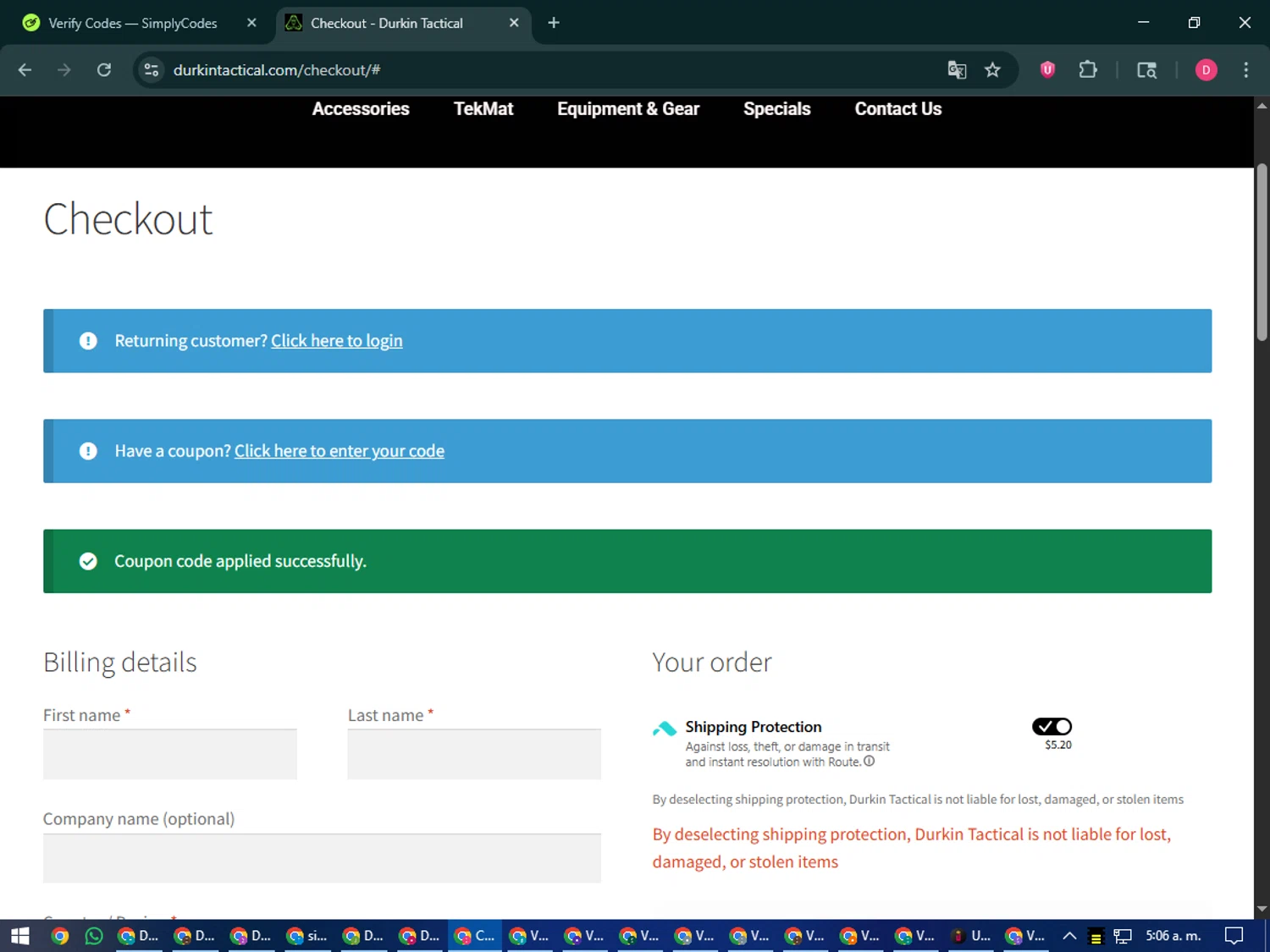This screenshot has height=952, width=1270.
Task: Click here to enter your code
Action: tap(340, 451)
